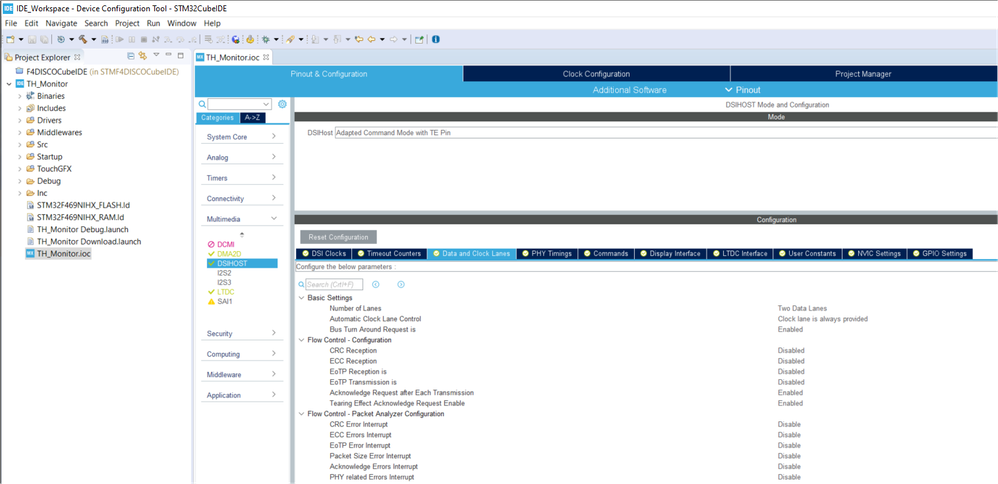The height and width of the screenshot is (484, 998).
Task: Open the GPIO Settings tab
Action: 939,253
